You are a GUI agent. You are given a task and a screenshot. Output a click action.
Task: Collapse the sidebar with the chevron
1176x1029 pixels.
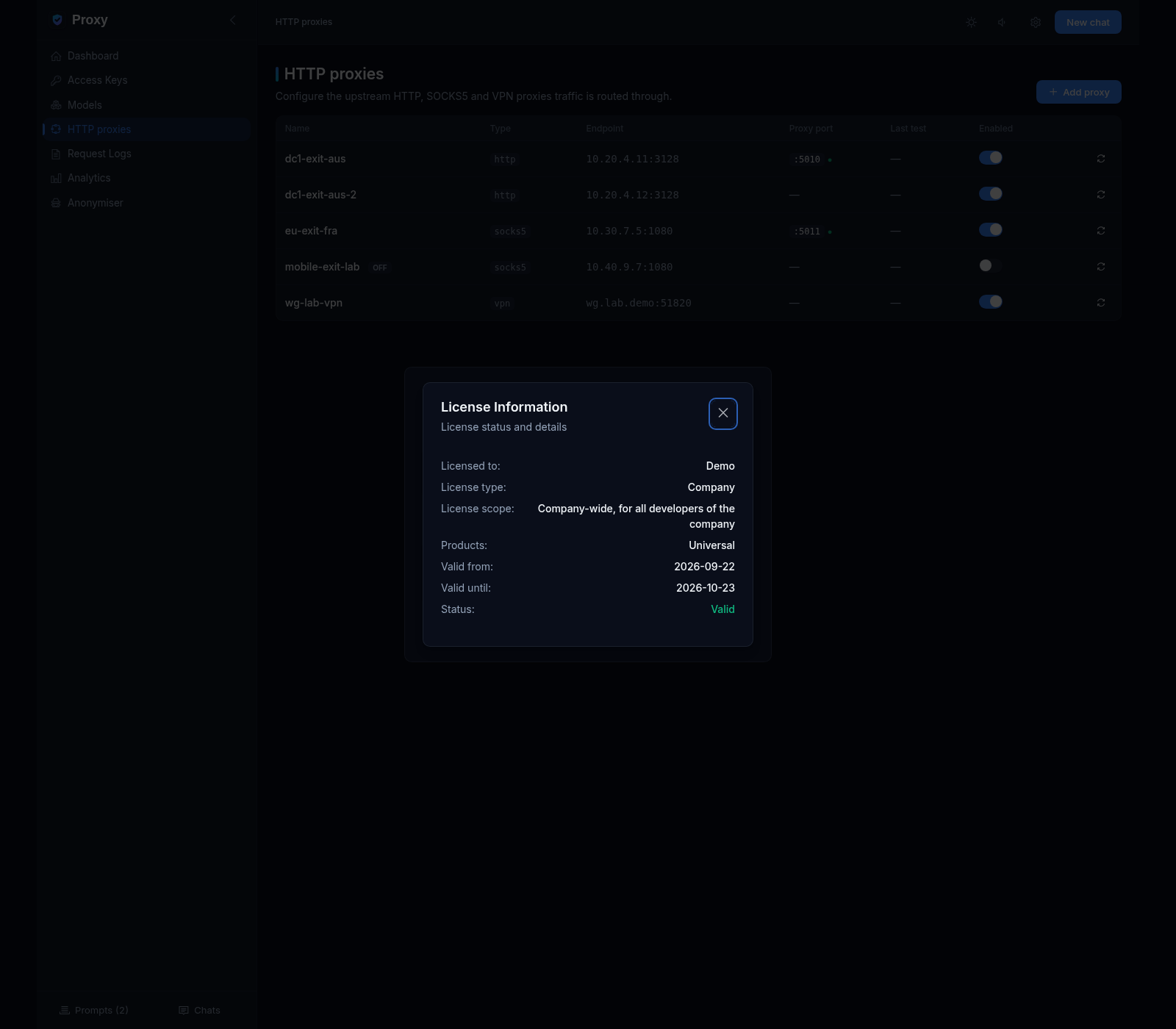[x=233, y=20]
